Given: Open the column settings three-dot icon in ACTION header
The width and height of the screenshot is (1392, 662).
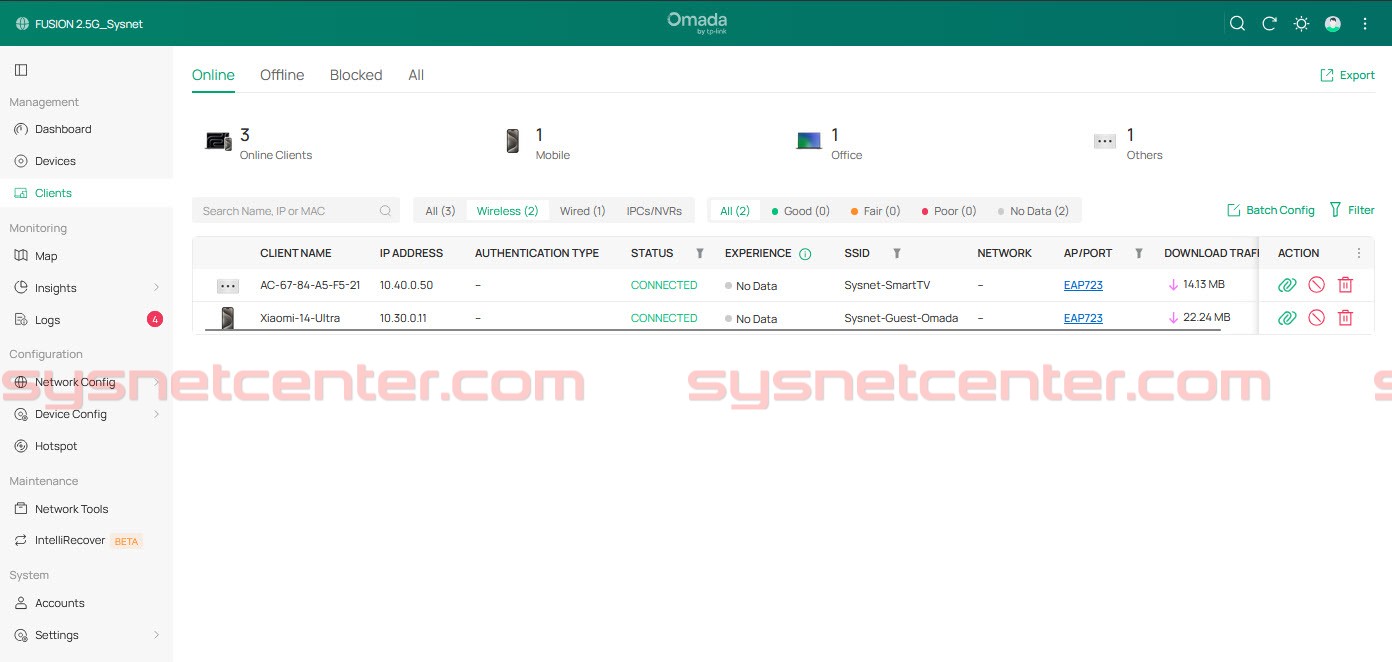Looking at the screenshot, I should [x=1358, y=254].
